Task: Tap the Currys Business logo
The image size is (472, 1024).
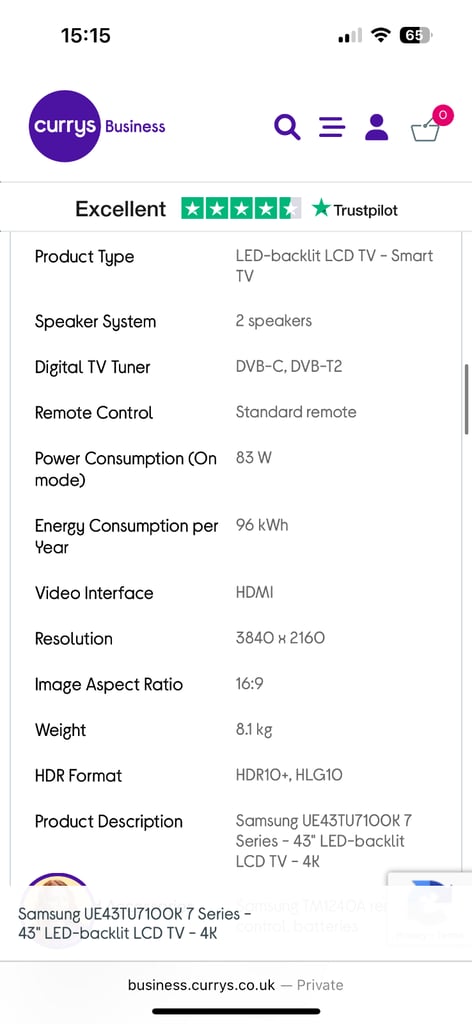Action: 97,126
